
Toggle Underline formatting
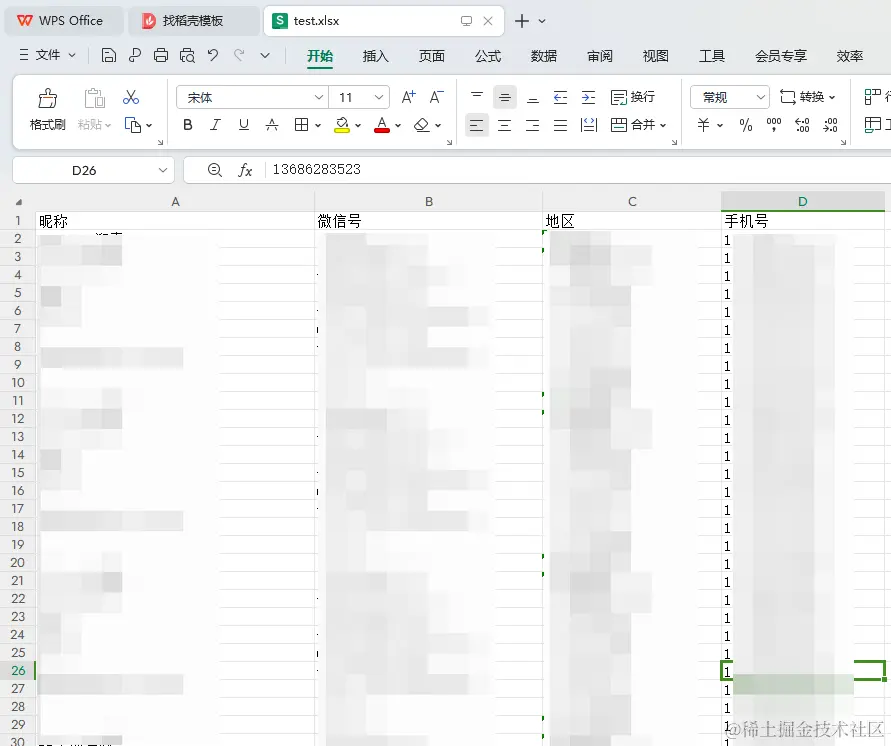click(244, 125)
